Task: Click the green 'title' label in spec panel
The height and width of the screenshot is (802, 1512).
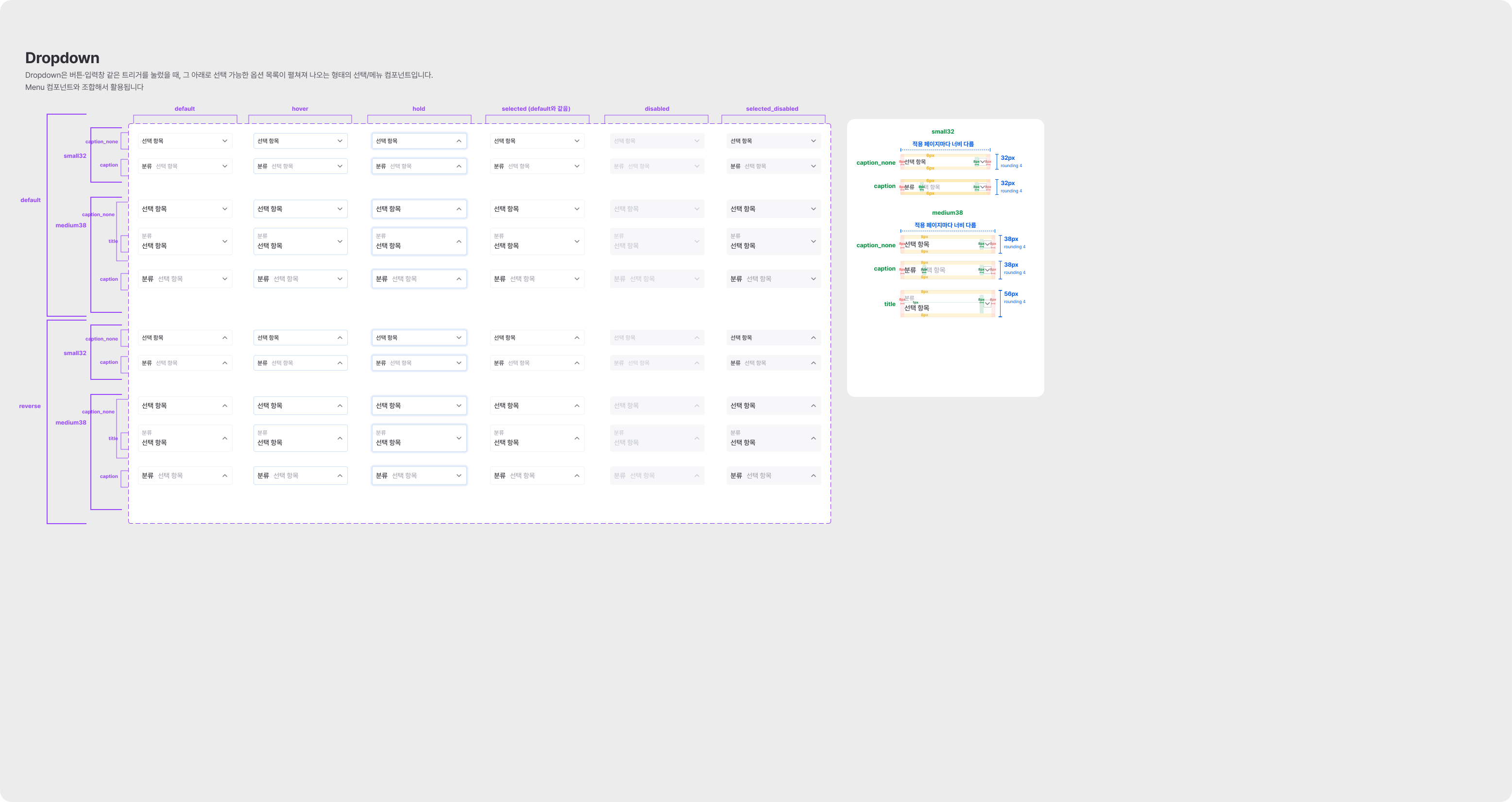Action: point(890,304)
